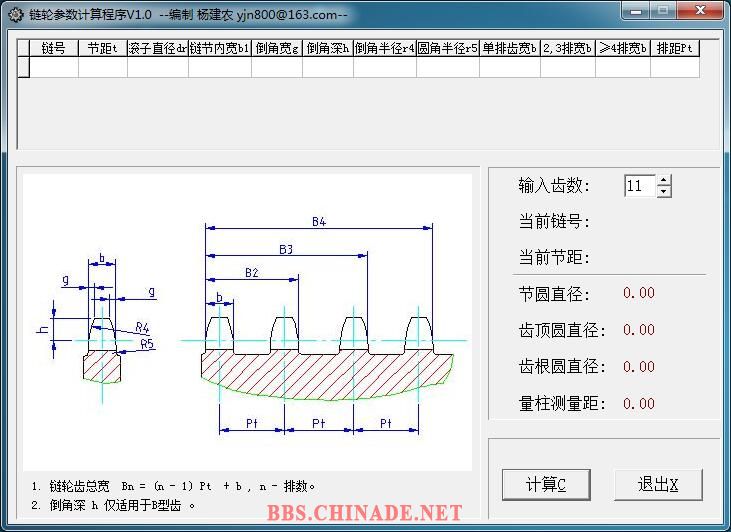Click the 齿顶圆直径 value 0.00
The image size is (731, 532).
(x=639, y=330)
